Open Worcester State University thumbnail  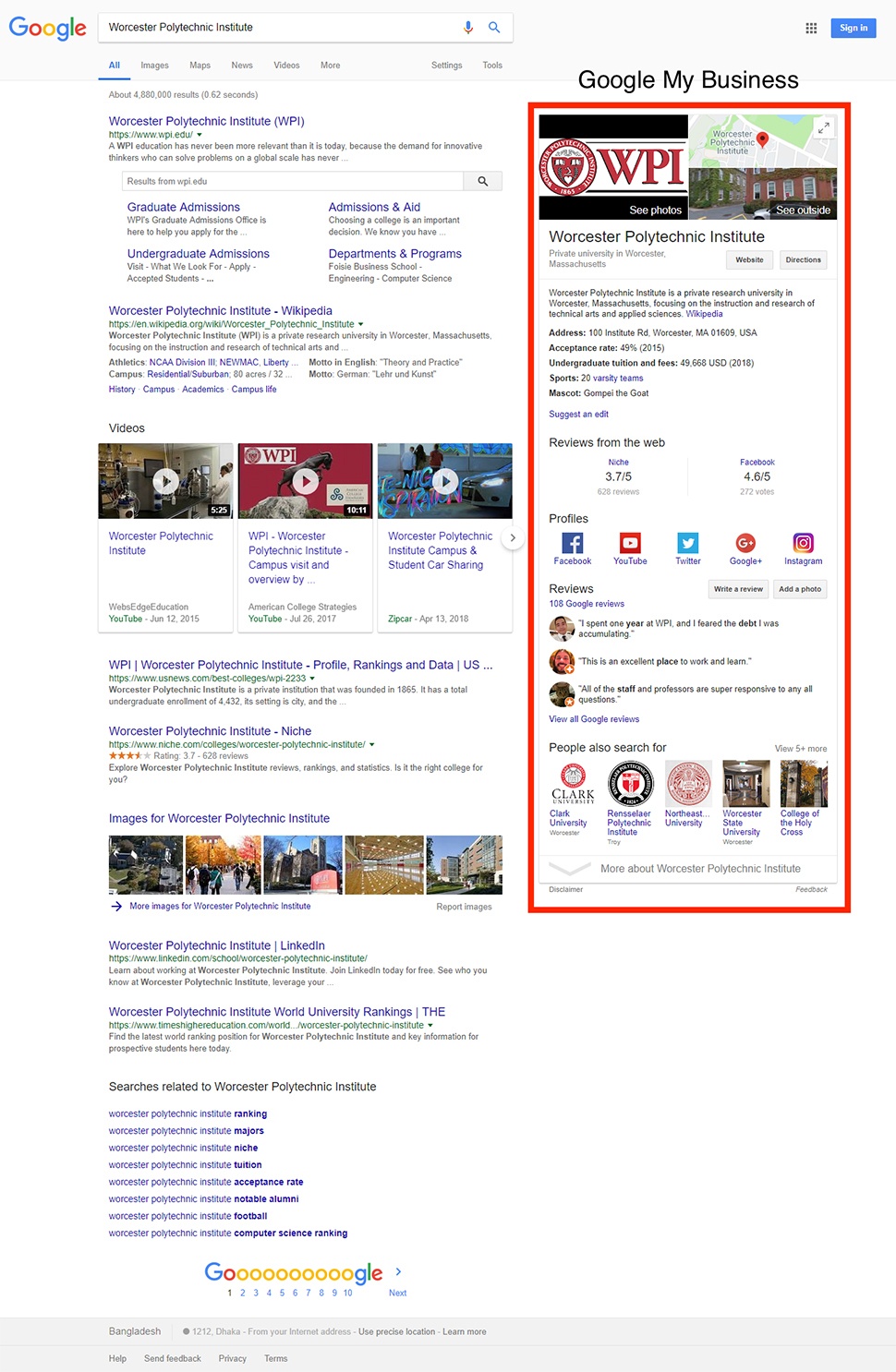coord(746,784)
